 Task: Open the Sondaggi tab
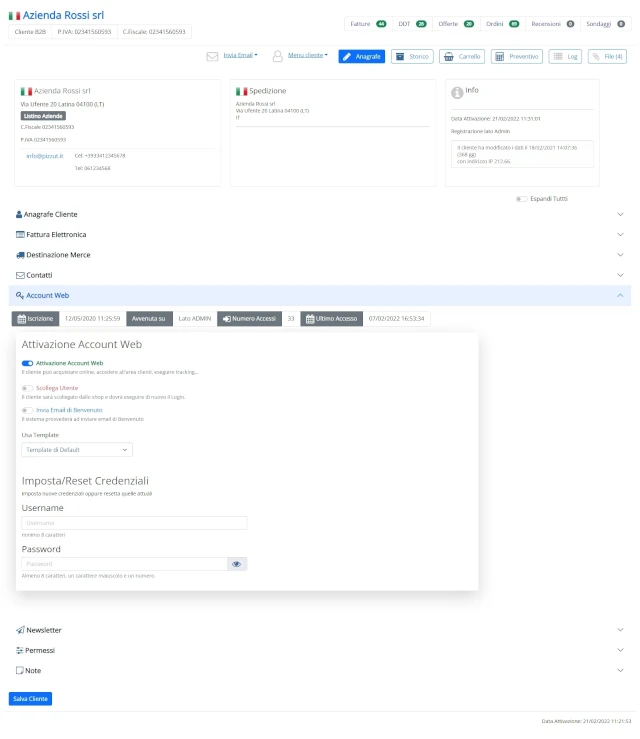click(x=606, y=24)
